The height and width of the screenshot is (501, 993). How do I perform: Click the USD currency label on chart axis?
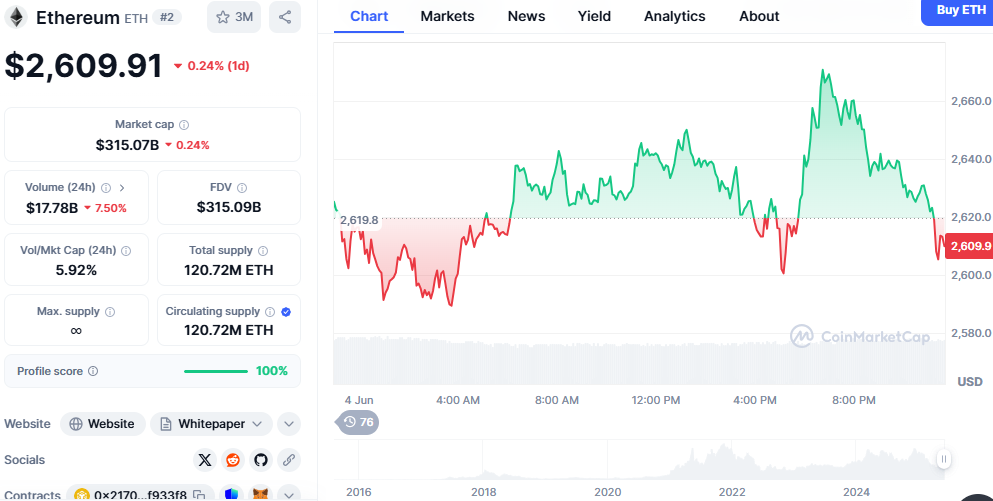(970, 381)
